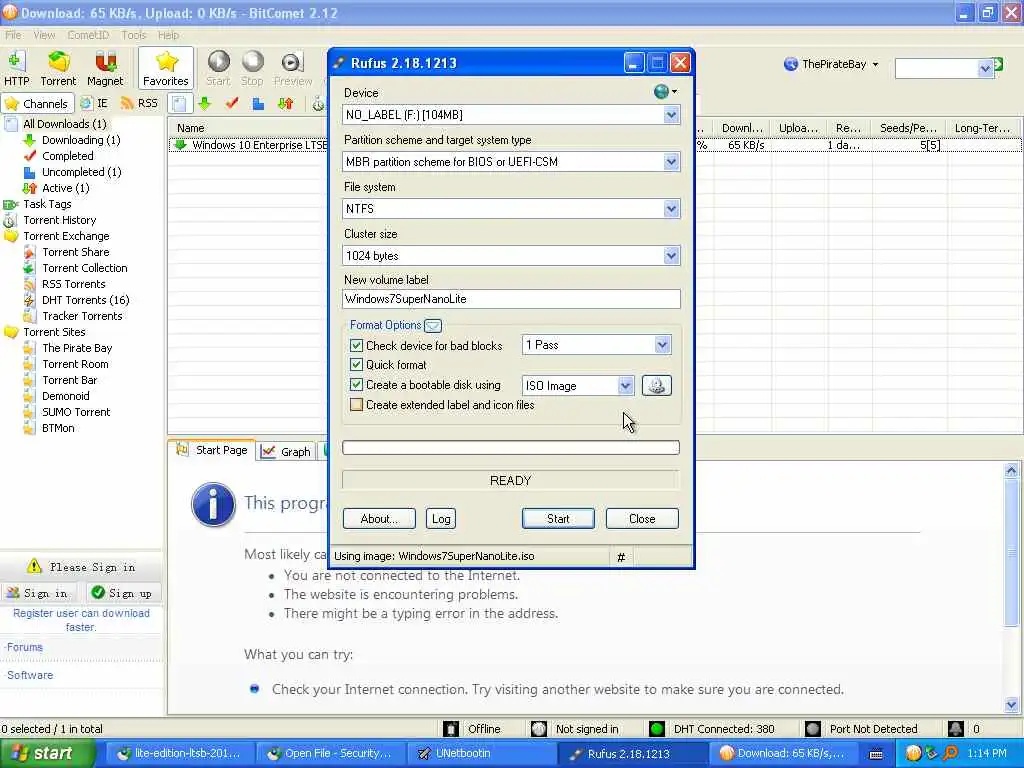Click the Start task toolbar icon
1024x768 pixels.
(218, 69)
